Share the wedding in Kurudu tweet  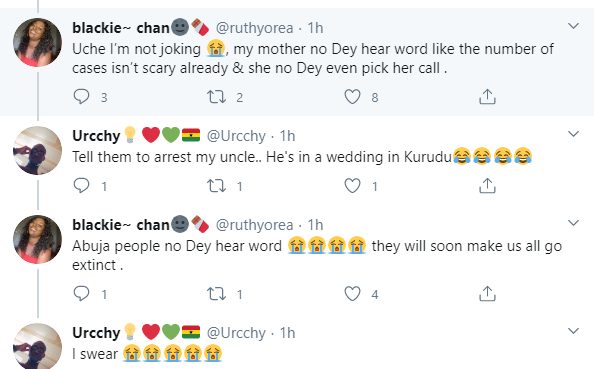point(487,186)
